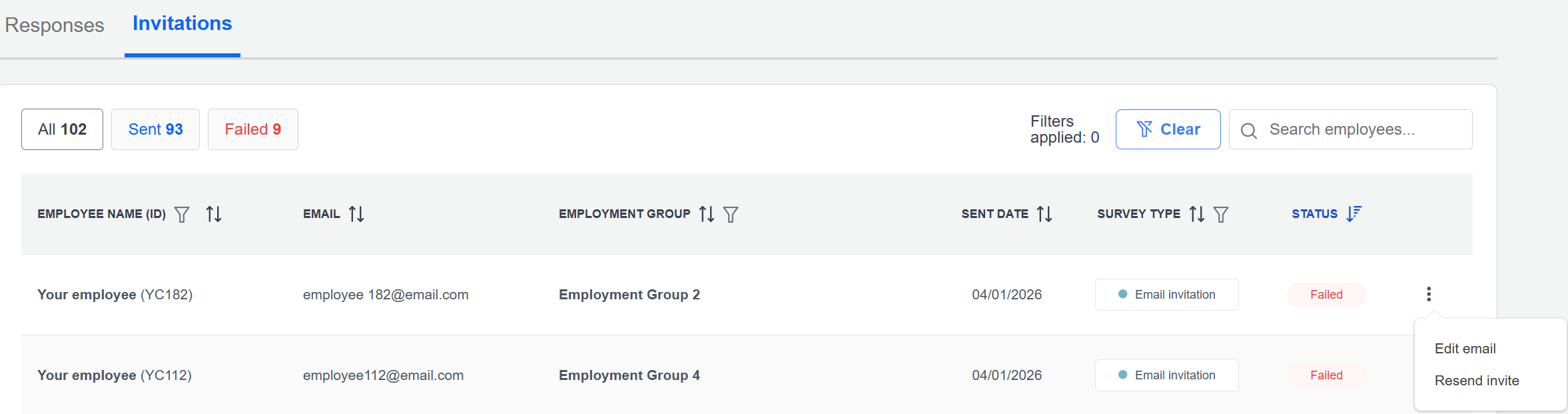Click the Clear filters button
This screenshot has height=414, width=1568.
[1168, 129]
